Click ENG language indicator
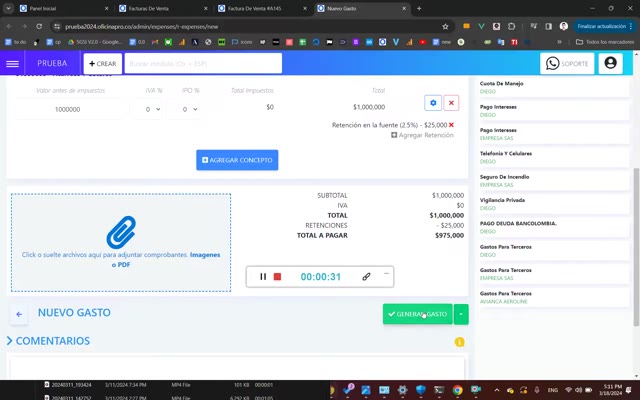Screen dimensions: 640x400 (x=553, y=390)
